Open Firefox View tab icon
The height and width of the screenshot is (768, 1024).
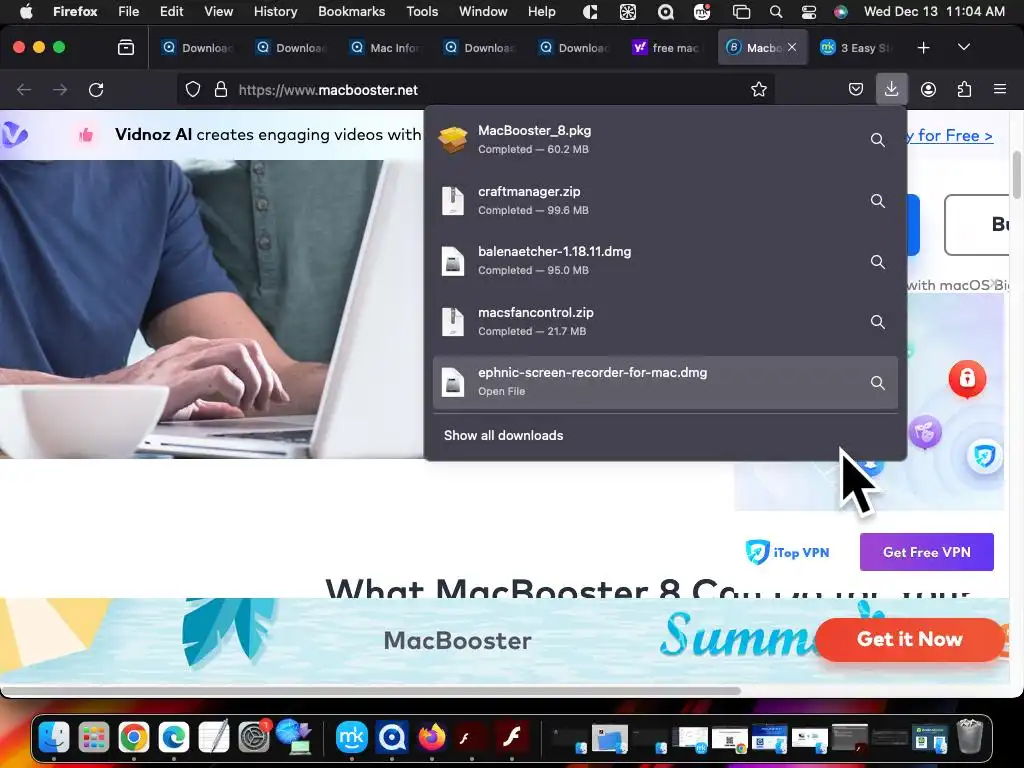(x=126, y=47)
